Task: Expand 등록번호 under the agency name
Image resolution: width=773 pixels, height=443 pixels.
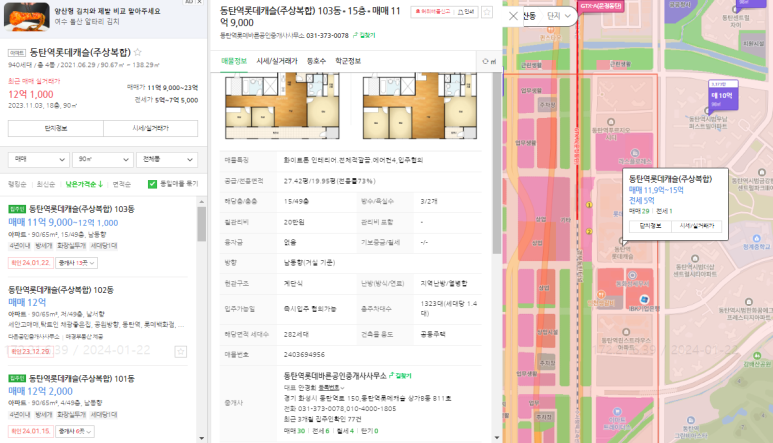Action: point(331,388)
